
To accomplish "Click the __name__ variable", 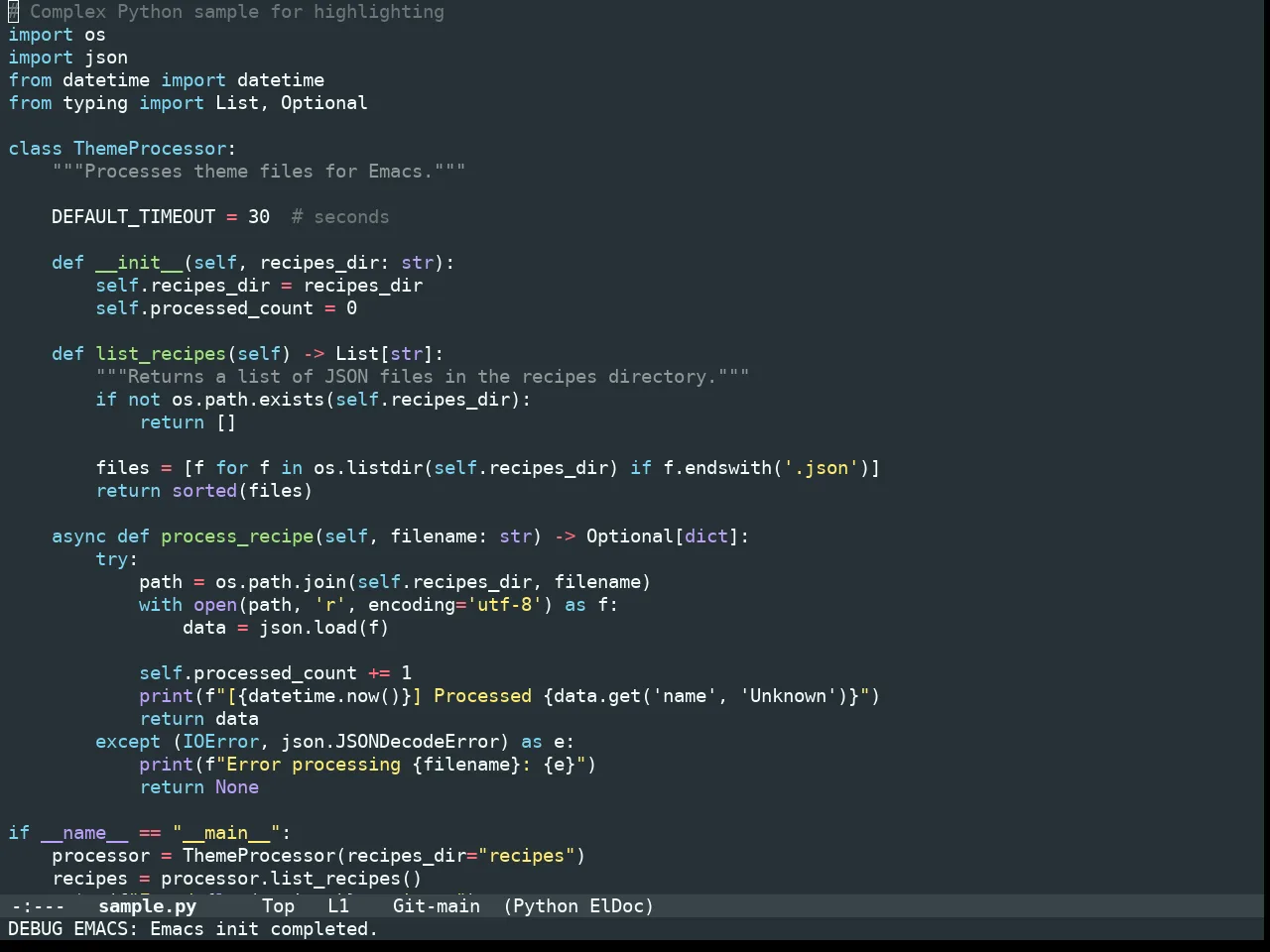I will click(84, 833).
